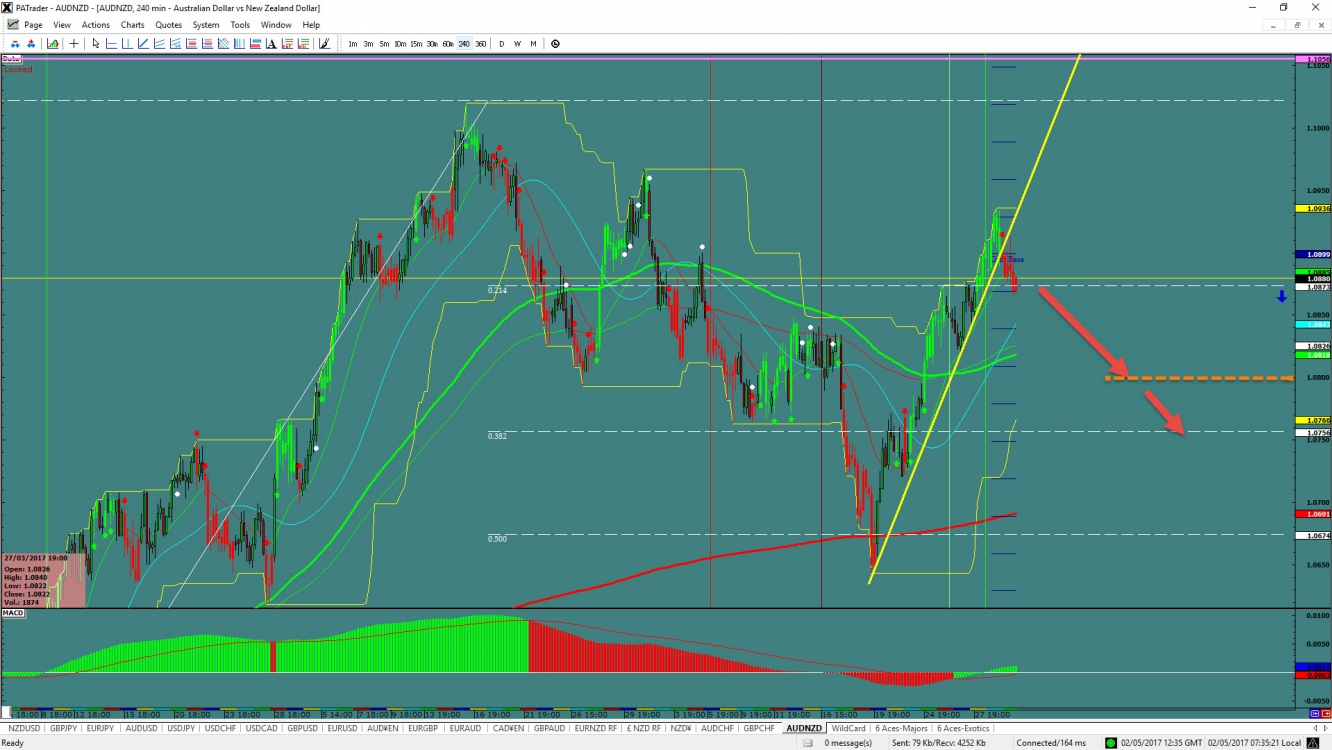Switch chart to 30m timeframe
This screenshot has width=1332, height=750.
pyautogui.click(x=432, y=43)
